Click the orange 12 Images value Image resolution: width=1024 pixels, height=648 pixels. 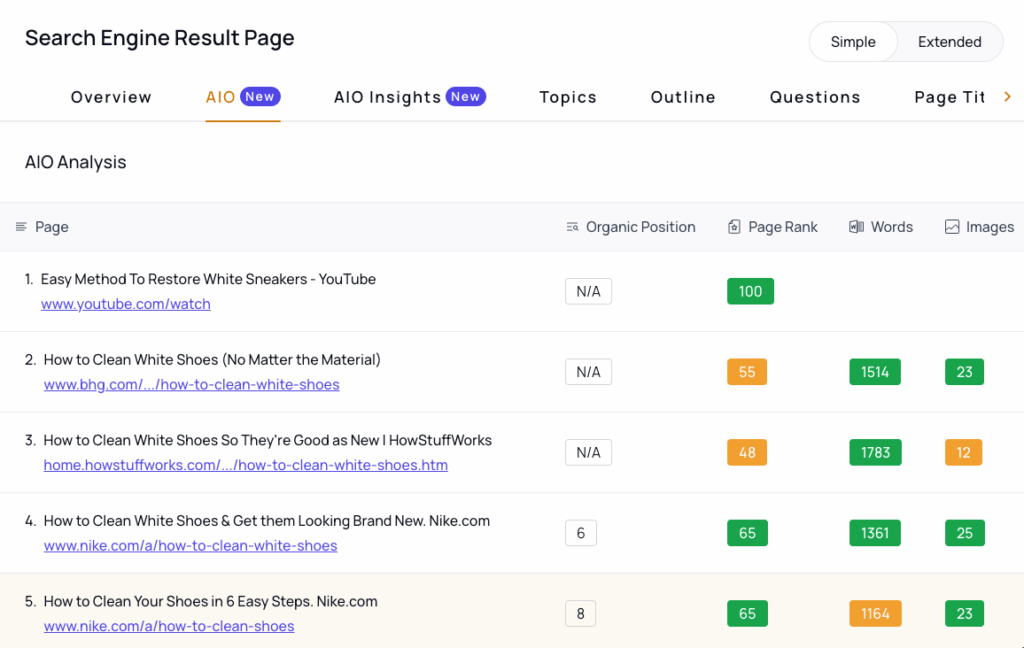(963, 452)
